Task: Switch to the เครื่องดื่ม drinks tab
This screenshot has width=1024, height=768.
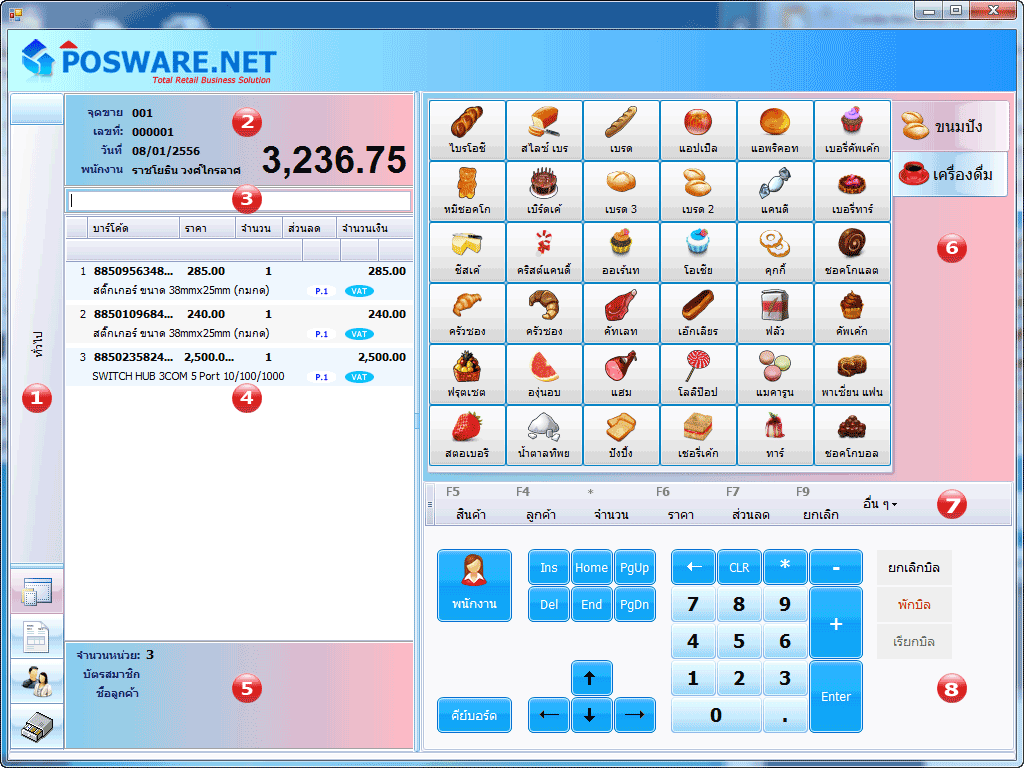Action: pos(949,175)
